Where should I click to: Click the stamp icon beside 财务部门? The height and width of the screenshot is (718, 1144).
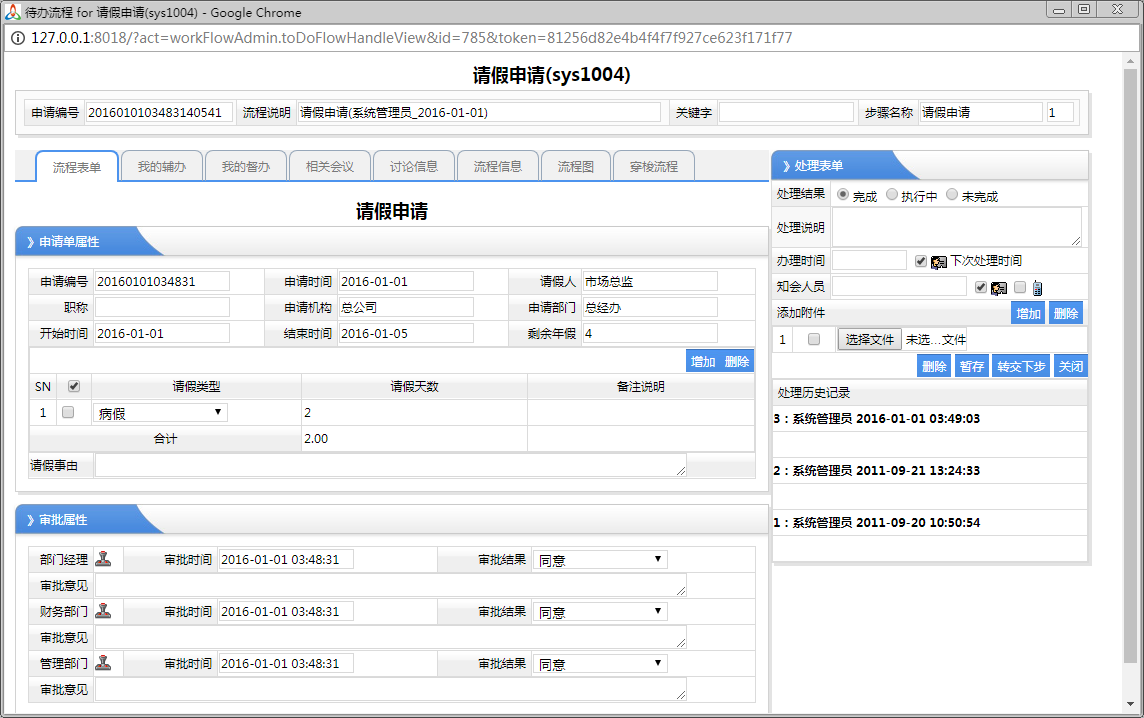click(103, 611)
